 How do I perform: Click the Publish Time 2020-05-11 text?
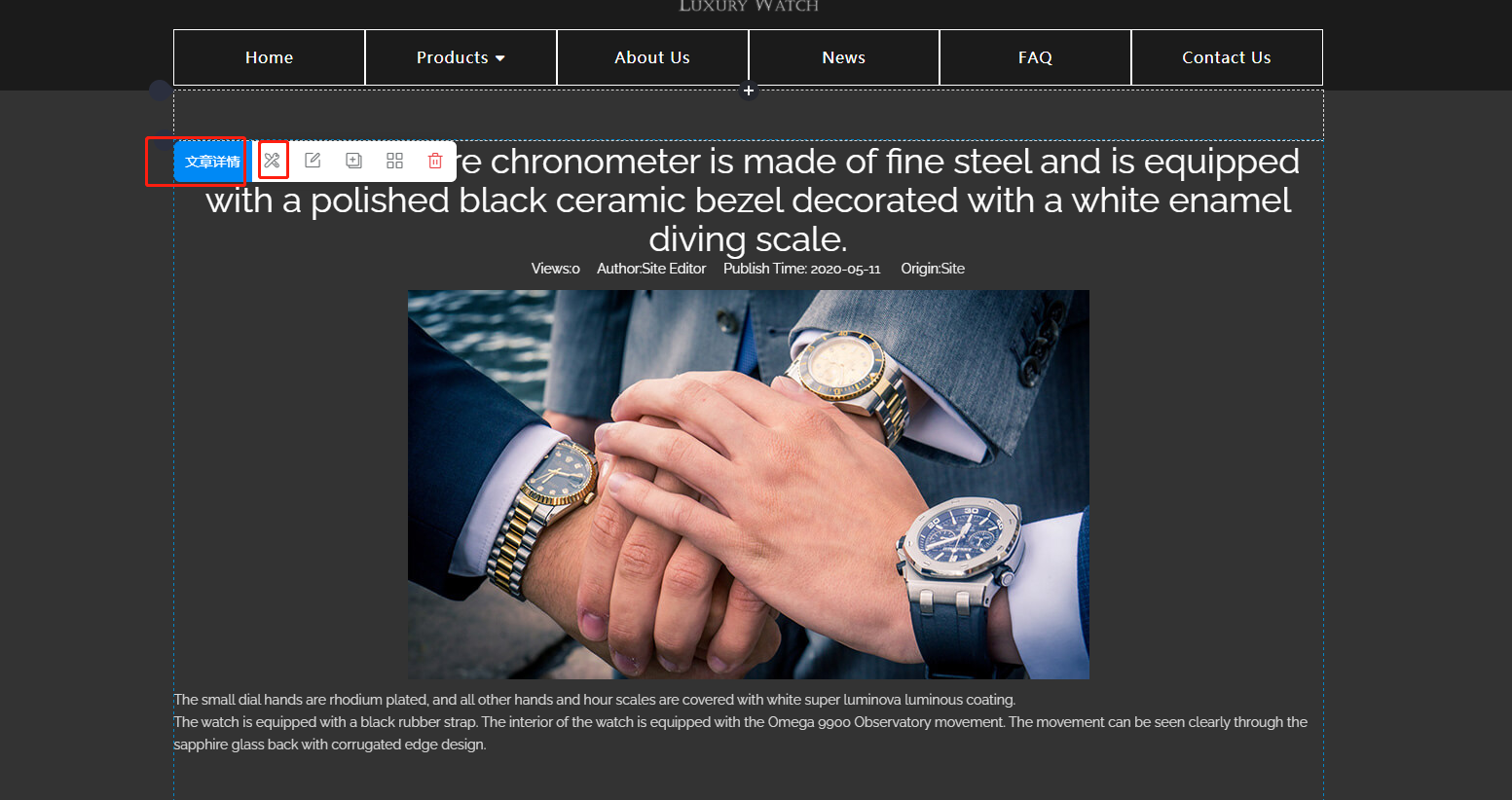[x=801, y=269]
